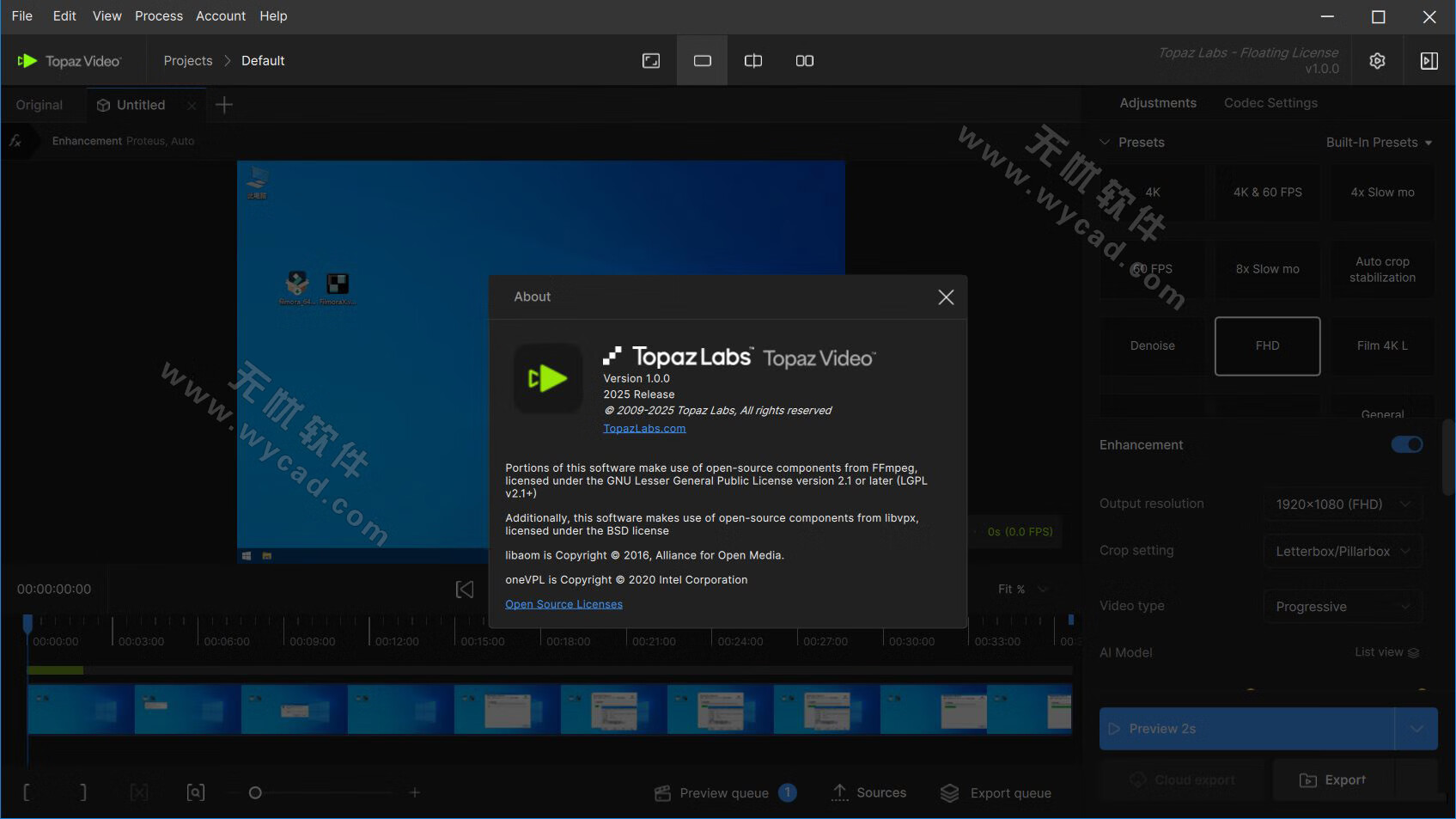This screenshot has width=1456, height=819.
Task: Collapse the right panel with the panel icon
Action: click(1429, 60)
